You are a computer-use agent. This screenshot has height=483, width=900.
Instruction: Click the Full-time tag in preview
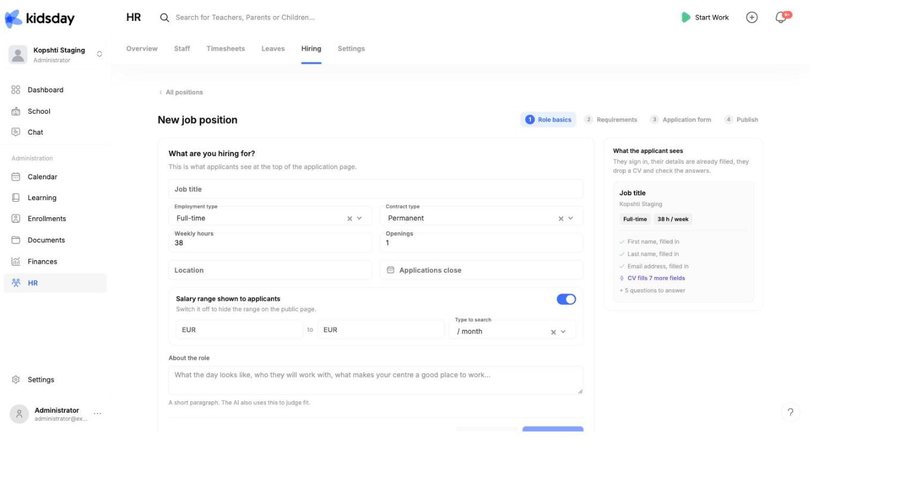pyautogui.click(x=635, y=219)
